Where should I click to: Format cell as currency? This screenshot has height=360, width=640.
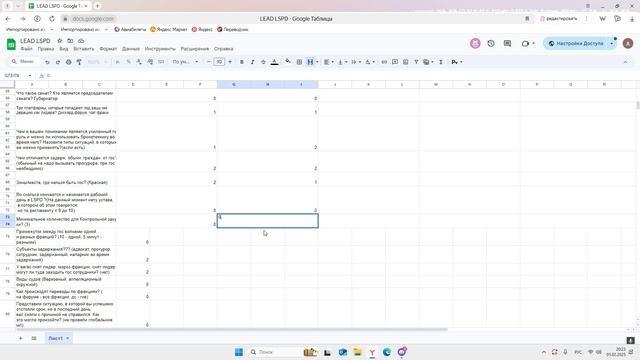pos(118,62)
